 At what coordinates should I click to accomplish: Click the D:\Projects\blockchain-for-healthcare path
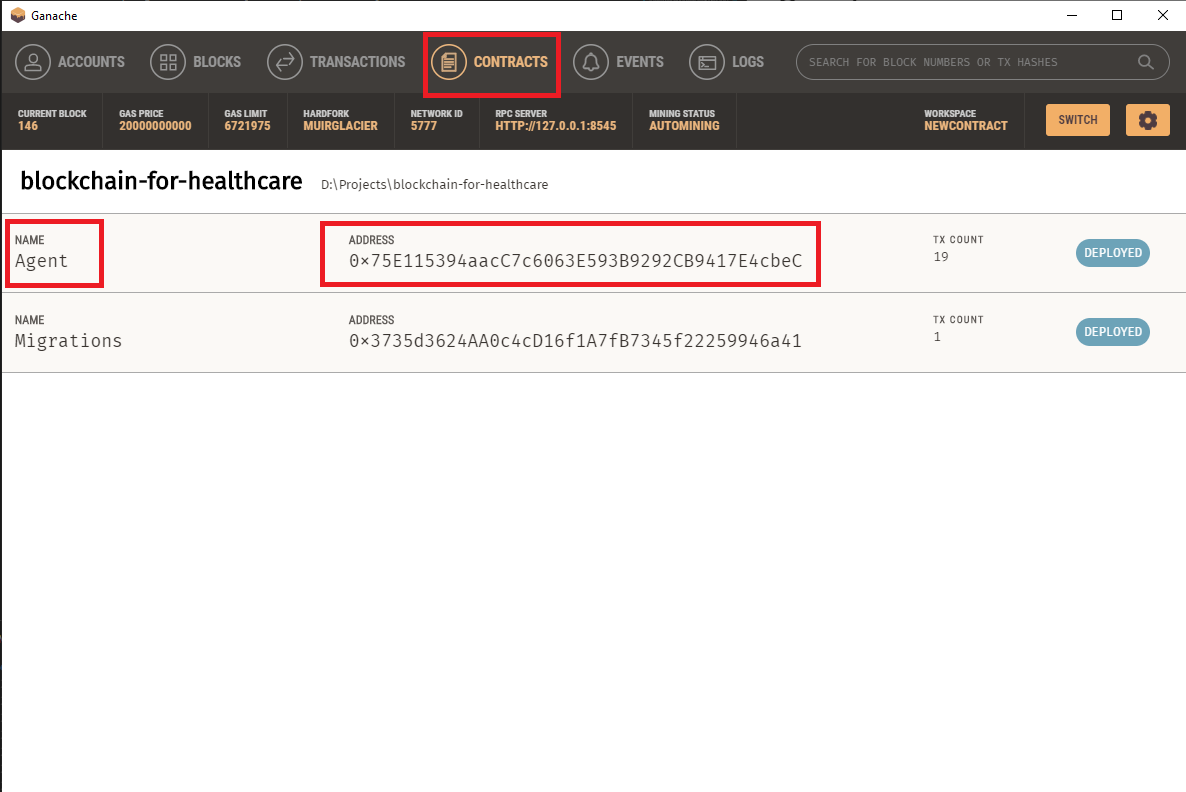pos(434,185)
